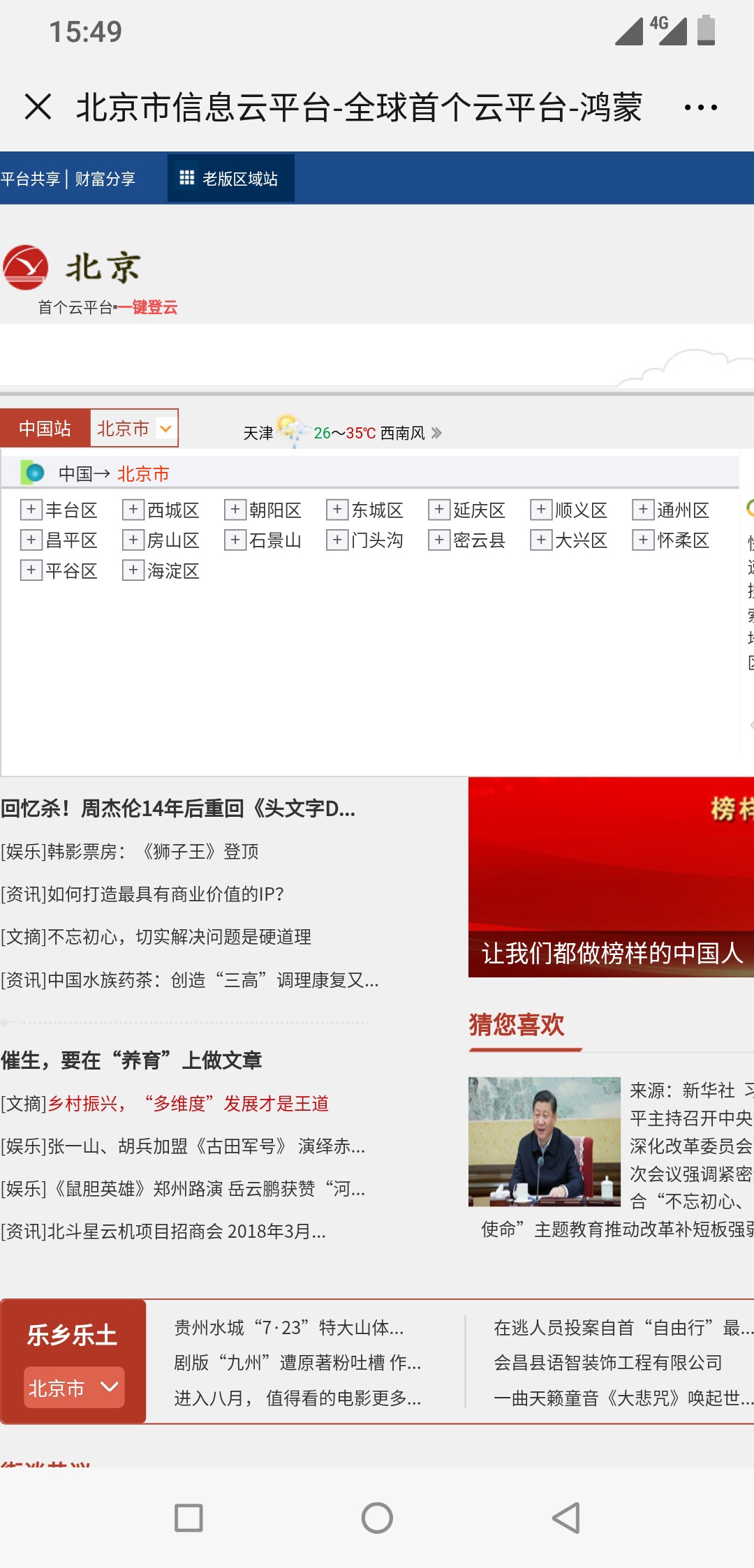Open headline 催生，要在“养育”上做文章
754x1568 pixels.
point(131,1060)
